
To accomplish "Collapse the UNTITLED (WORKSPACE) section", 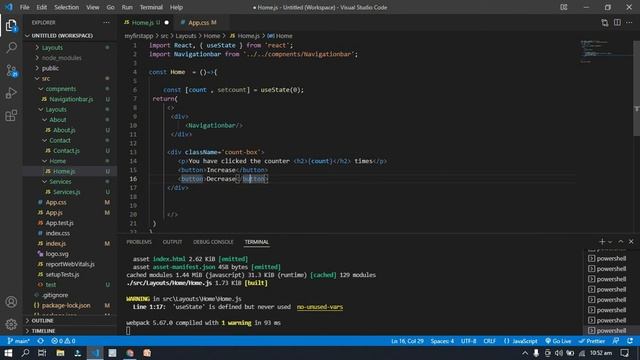I will point(62,36).
